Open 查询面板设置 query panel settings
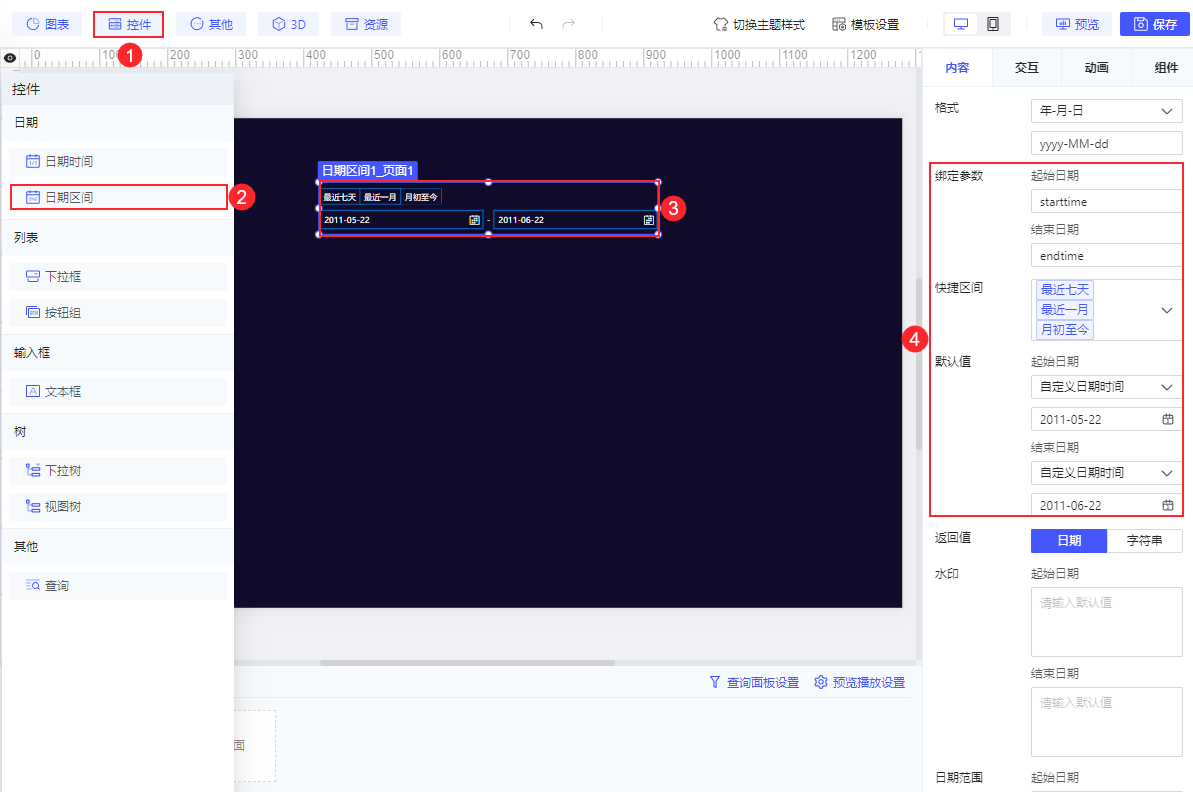 [755, 682]
